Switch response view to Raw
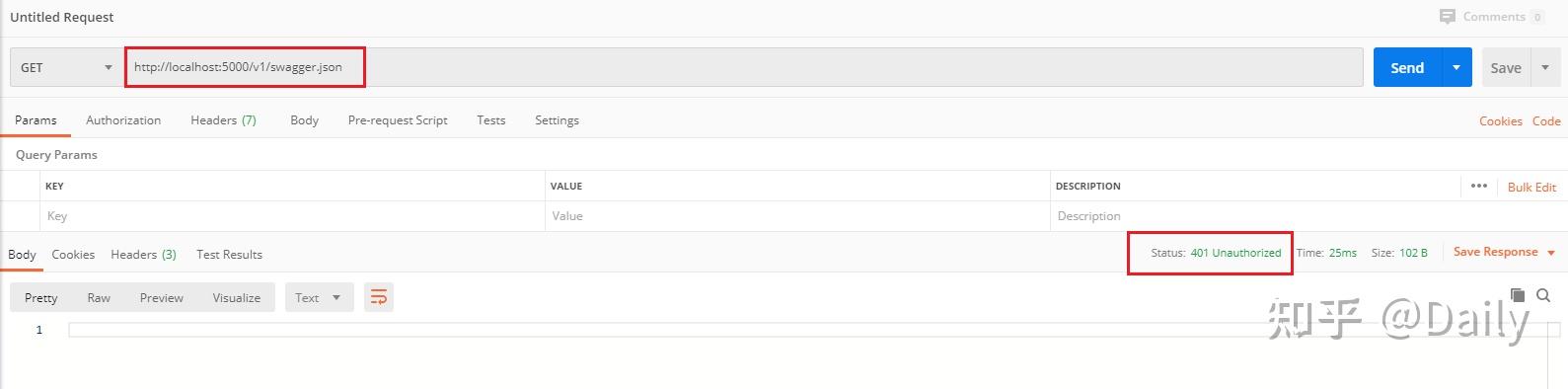The image size is (1568, 389). click(99, 297)
